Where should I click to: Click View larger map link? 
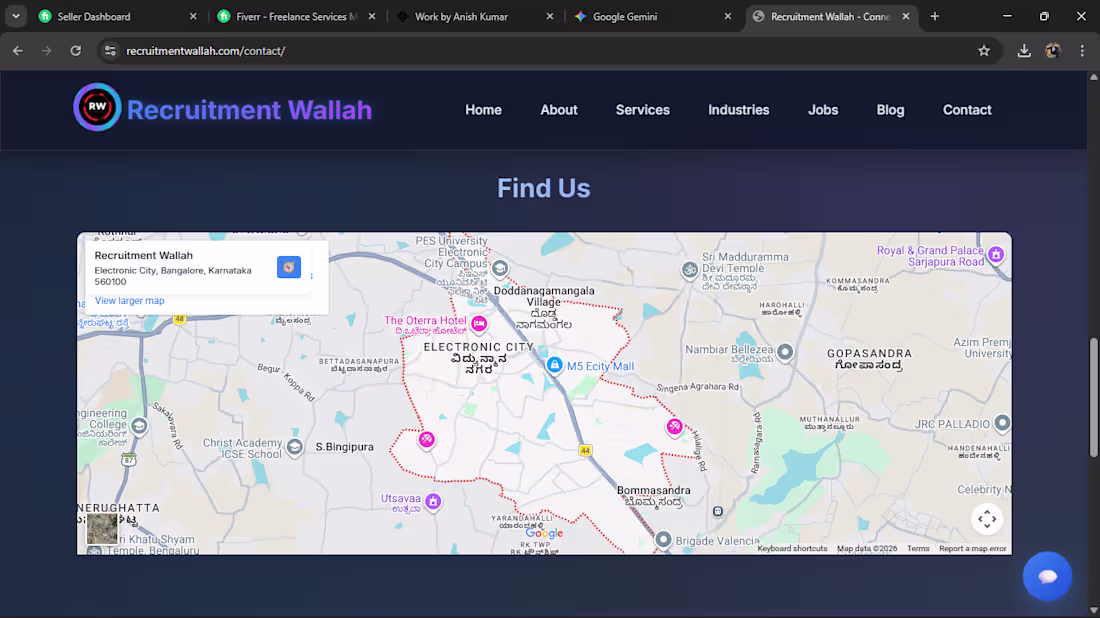[129, 300]
